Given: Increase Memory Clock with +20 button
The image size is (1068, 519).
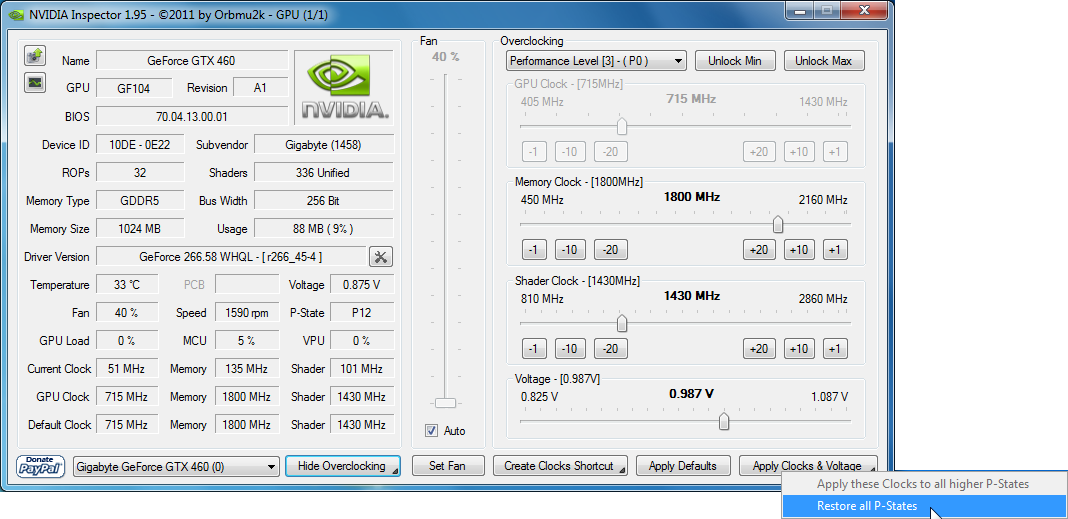Looking at the screenshot, I should 759,250.
